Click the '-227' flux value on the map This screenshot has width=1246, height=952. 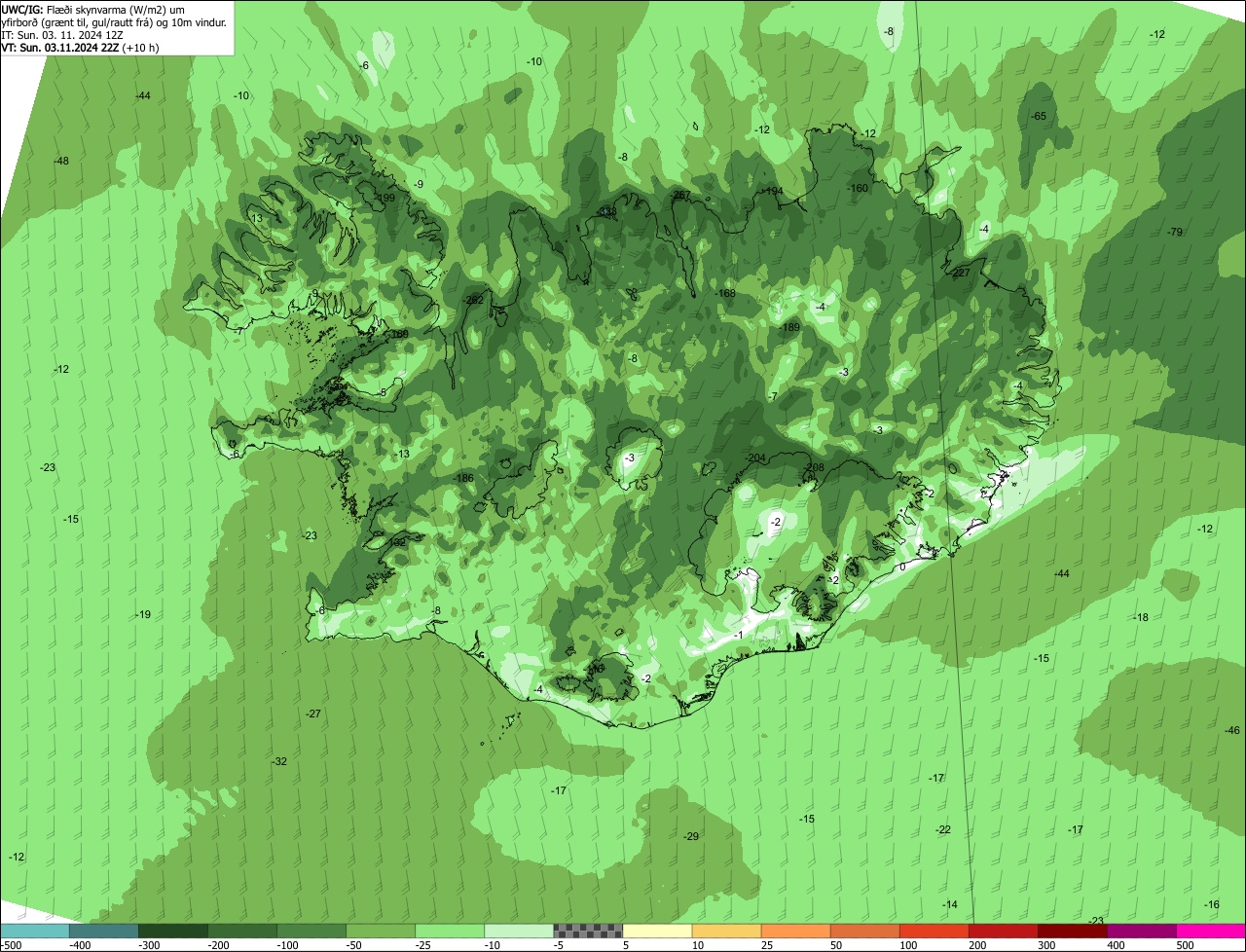click(x=960, y=273)
